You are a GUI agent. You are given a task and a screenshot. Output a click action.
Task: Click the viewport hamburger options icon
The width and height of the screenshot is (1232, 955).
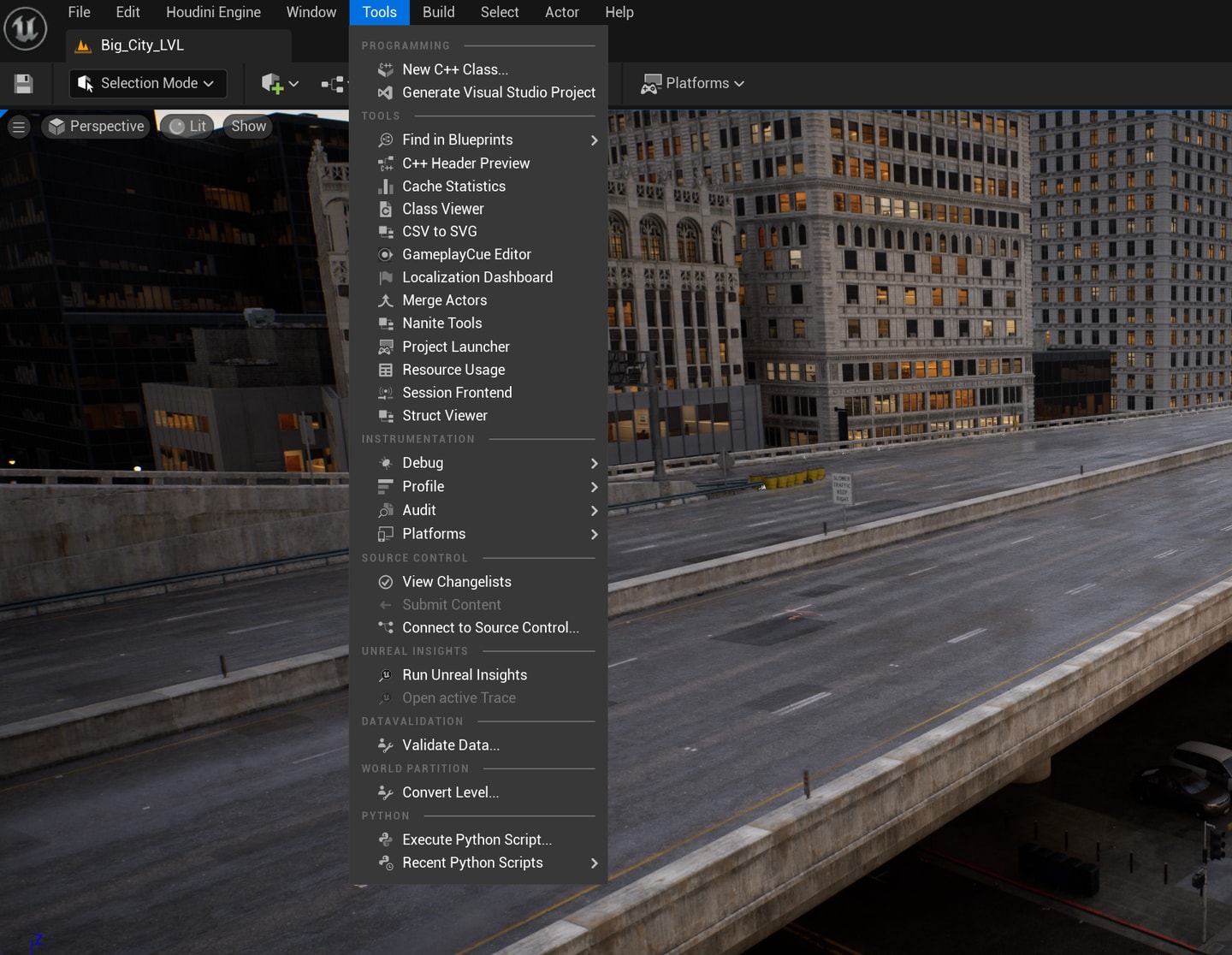click(19, 127)
